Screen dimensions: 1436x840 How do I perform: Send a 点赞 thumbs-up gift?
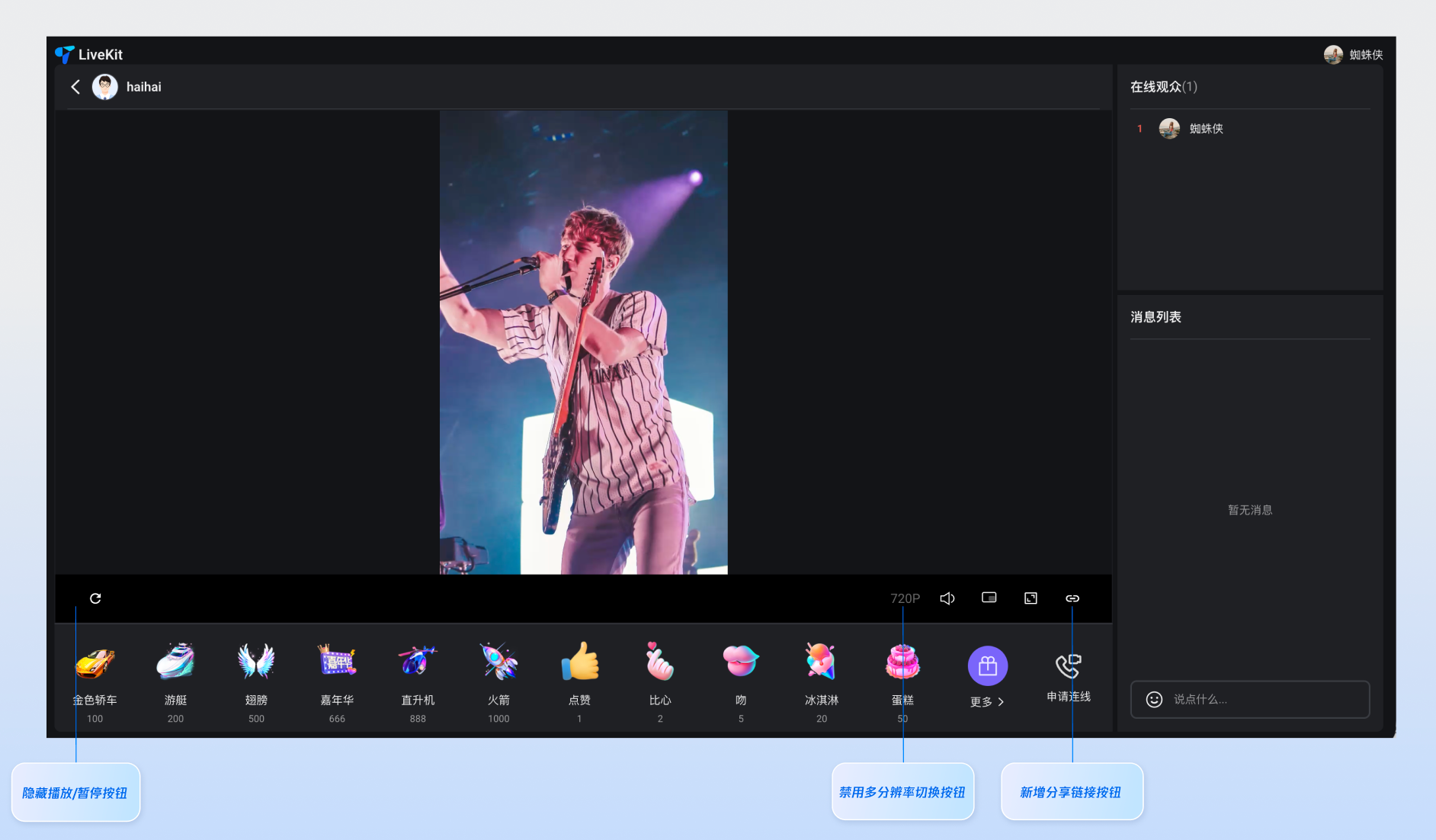579,663
